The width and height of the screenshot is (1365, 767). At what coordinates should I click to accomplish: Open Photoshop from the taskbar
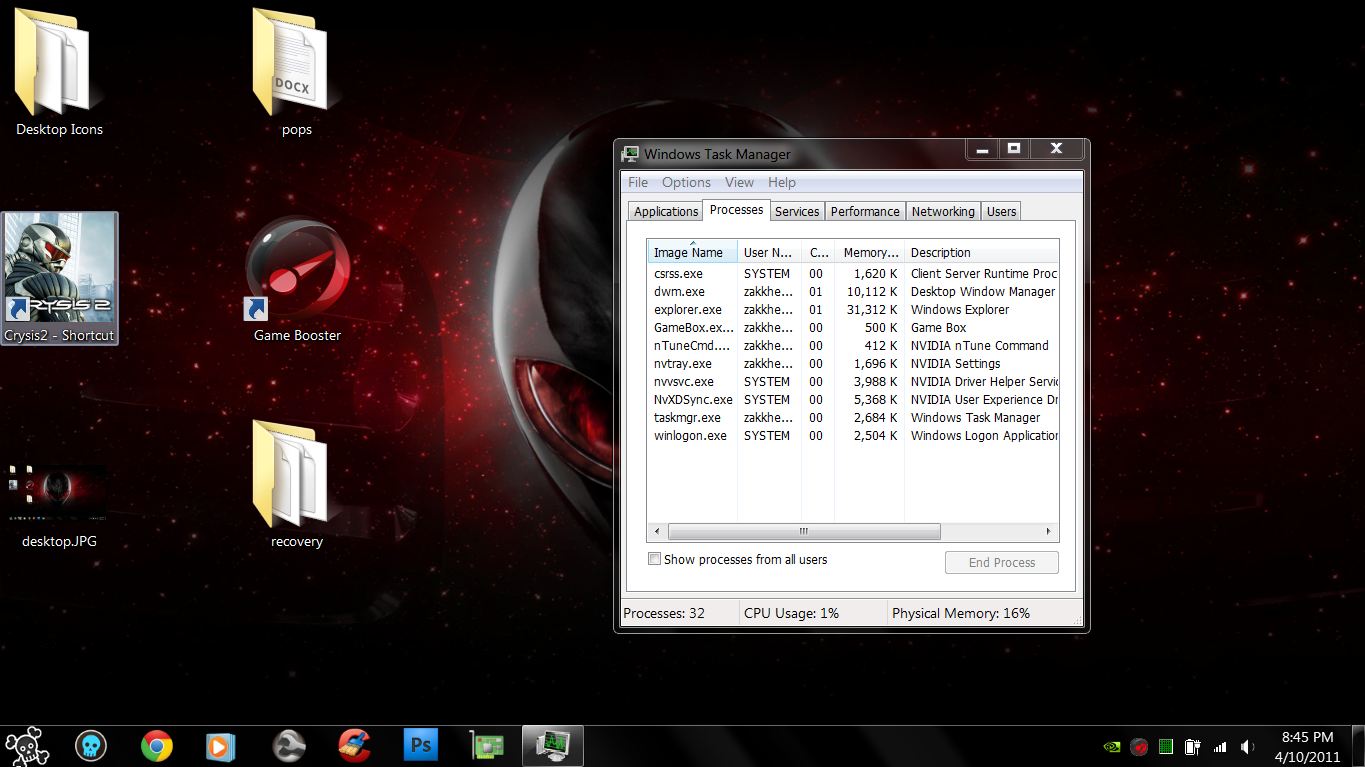(x=421, y=746)
